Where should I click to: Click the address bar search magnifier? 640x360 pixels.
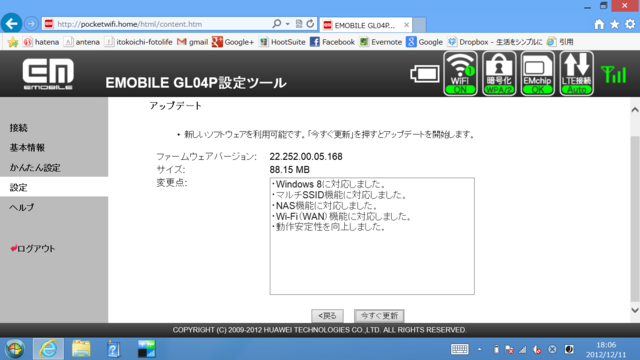pyautogui.click(x=276, y=24)
